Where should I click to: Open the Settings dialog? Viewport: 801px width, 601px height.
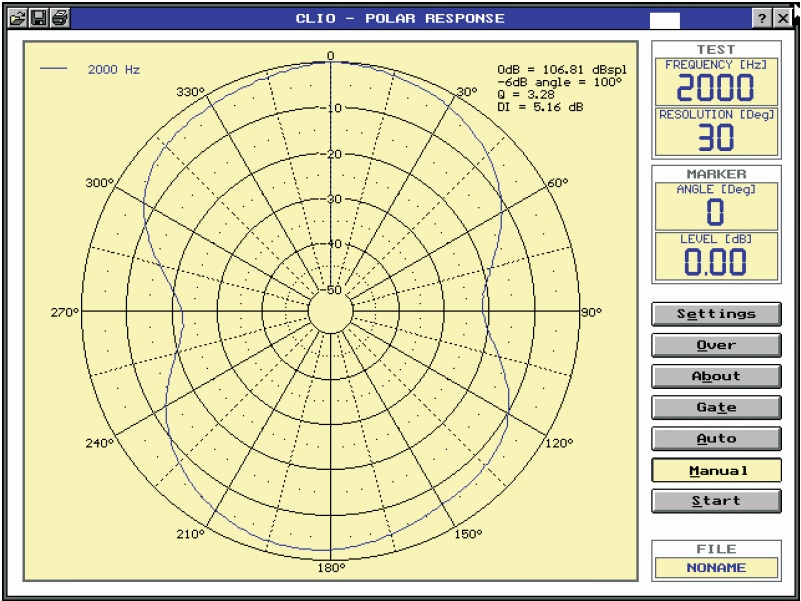[716, 314]
